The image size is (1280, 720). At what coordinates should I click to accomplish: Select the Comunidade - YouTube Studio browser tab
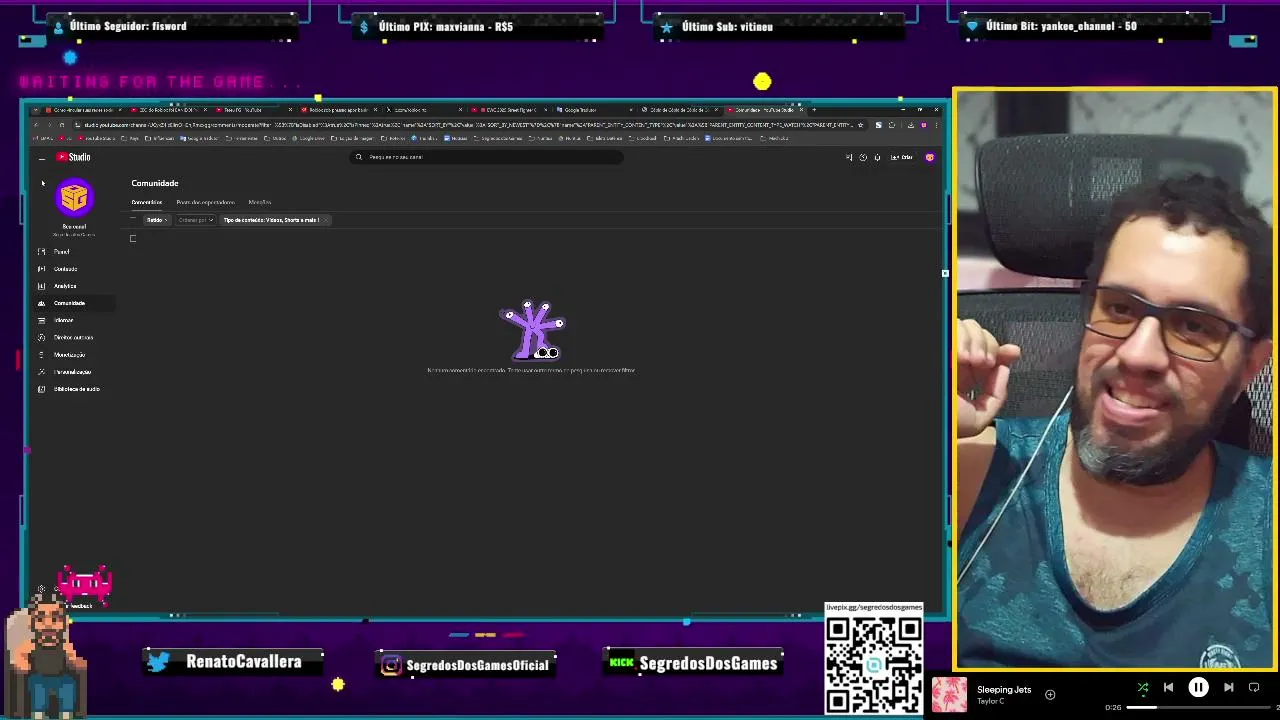tap(765, 110)
